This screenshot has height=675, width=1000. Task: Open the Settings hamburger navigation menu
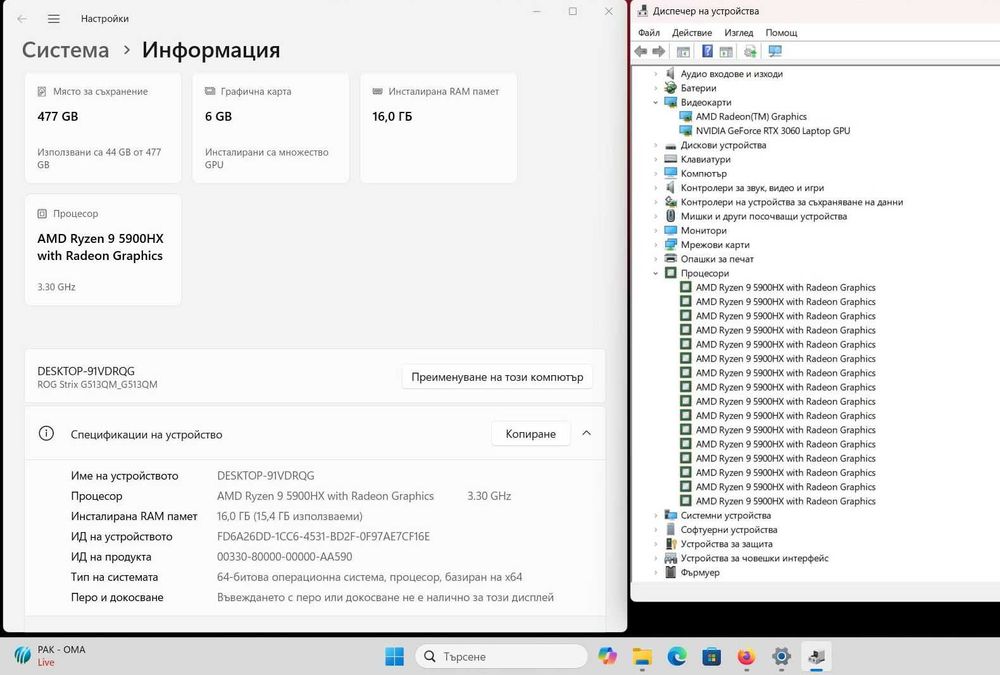[54, 19]
